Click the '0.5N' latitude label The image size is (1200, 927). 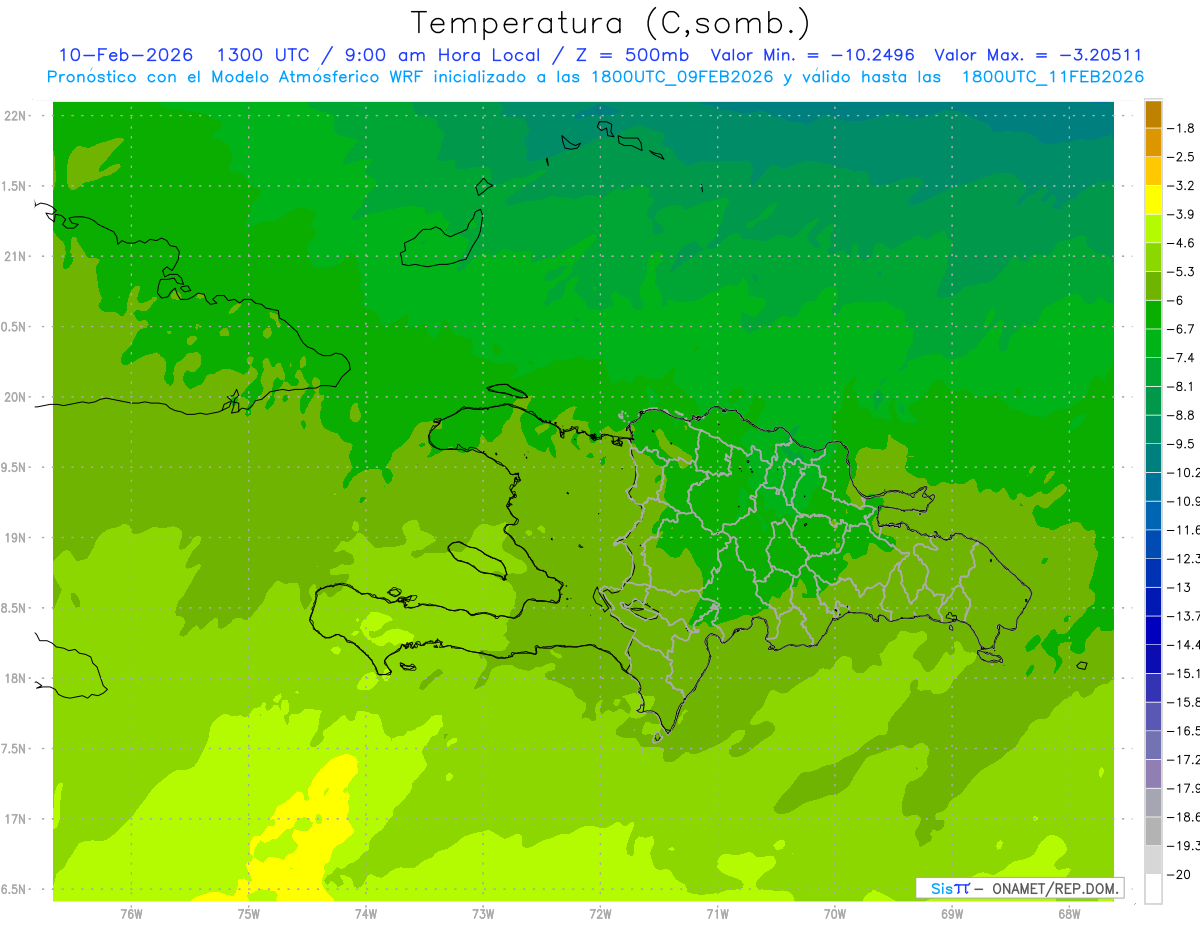coord(16,327)
